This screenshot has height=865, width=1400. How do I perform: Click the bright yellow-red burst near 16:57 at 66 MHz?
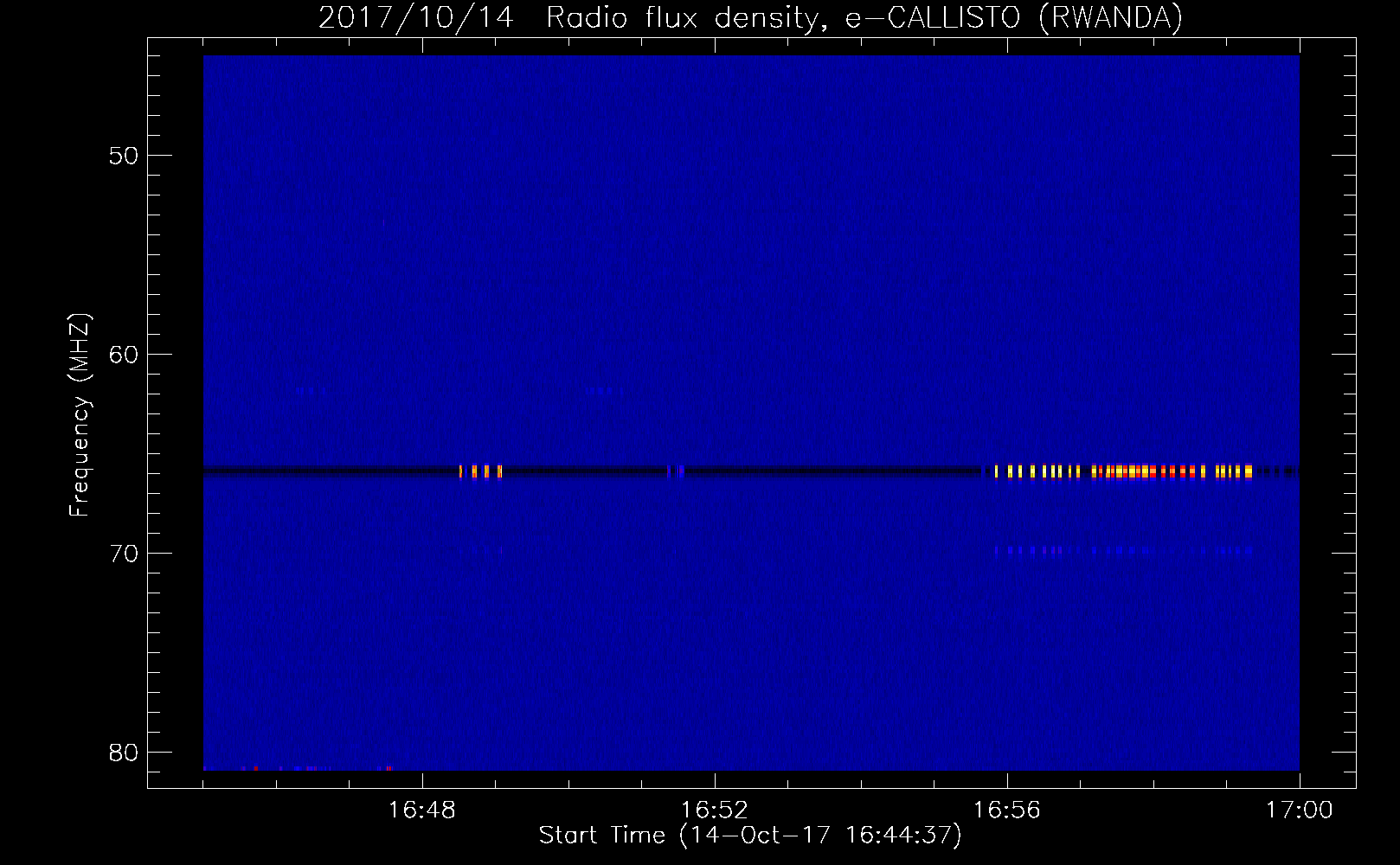1123,471
